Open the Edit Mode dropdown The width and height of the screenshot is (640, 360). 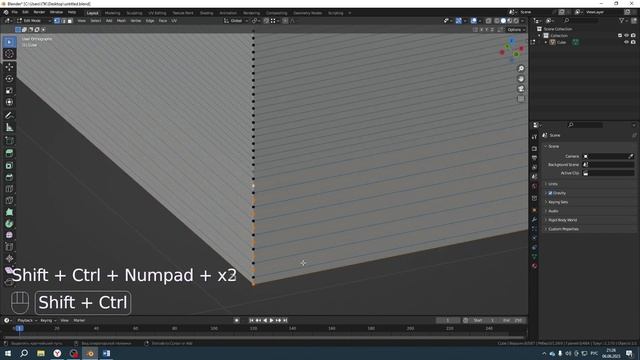(x=34, y=20)
